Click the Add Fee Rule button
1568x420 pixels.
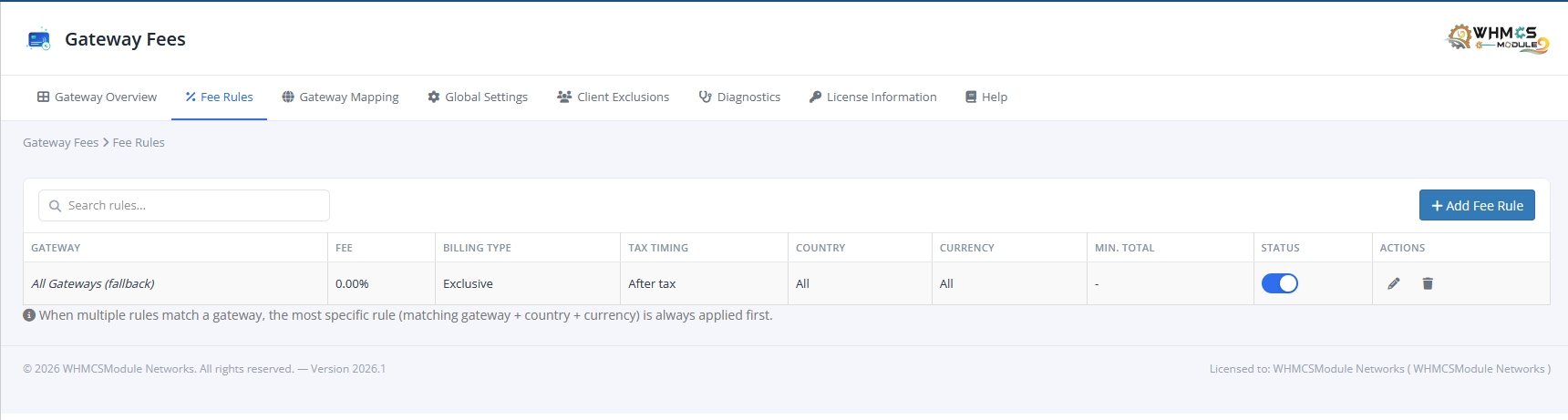point(1477,205)
